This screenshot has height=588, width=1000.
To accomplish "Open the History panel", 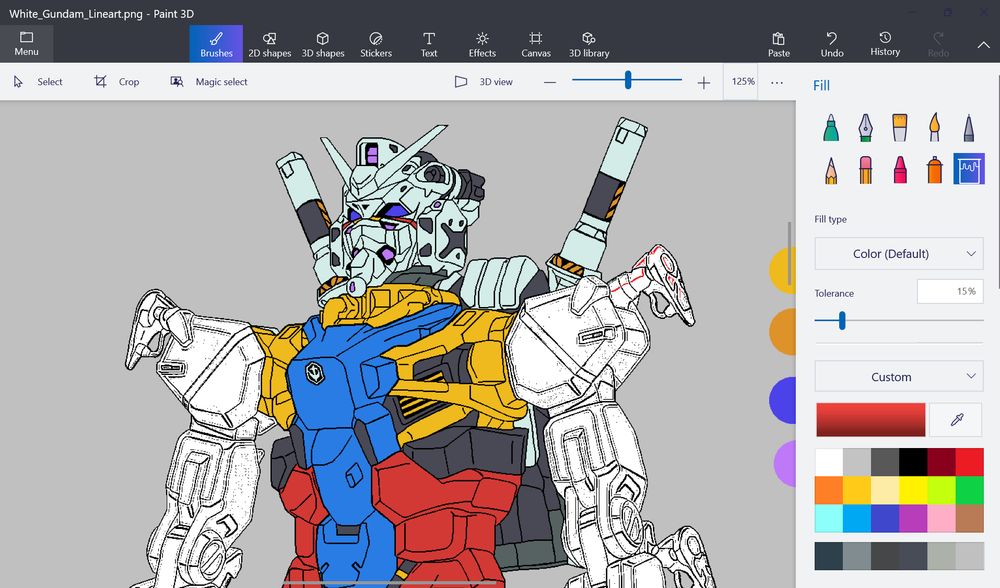I will (x=885, y=43).
